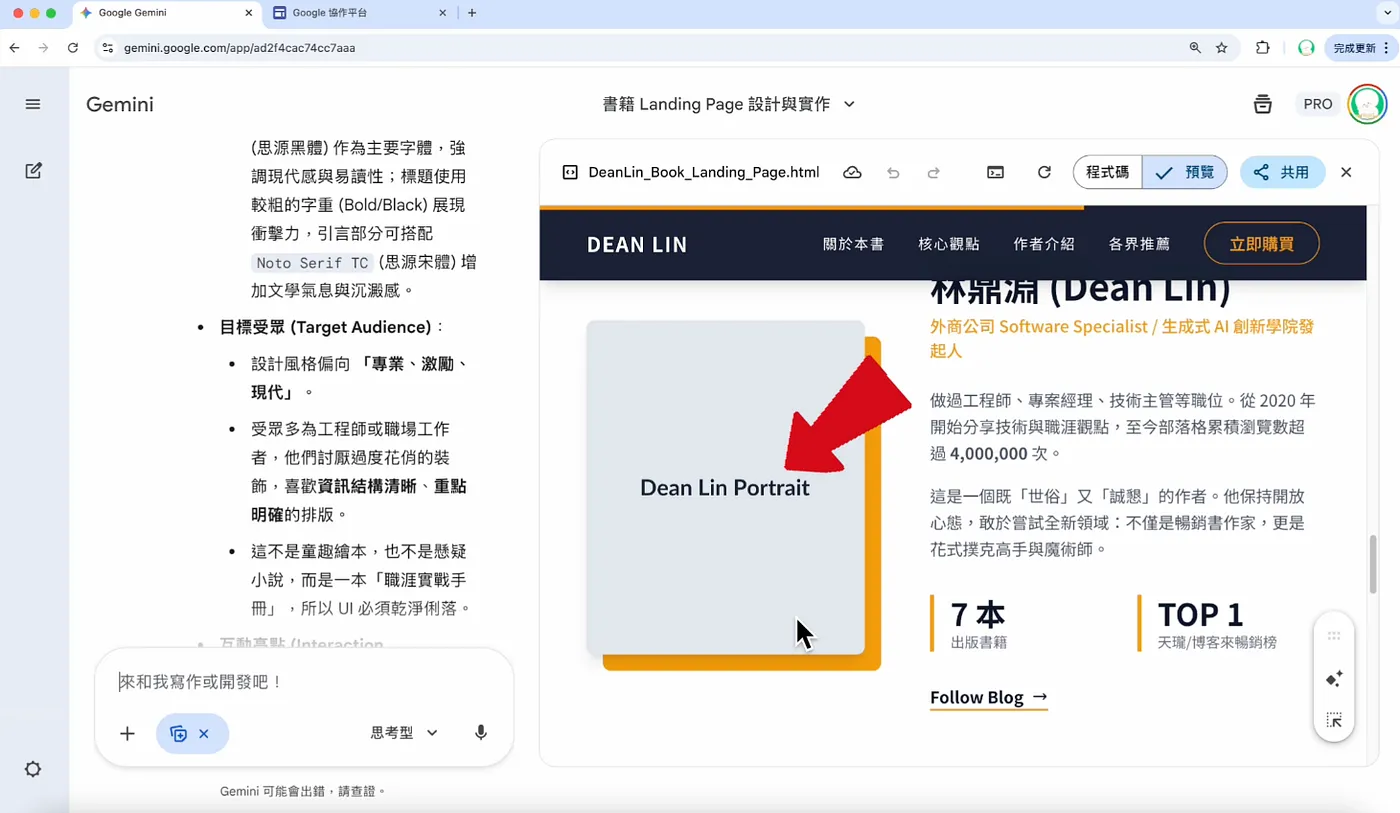This screenshot has width=1400, height=813.
Task: Focus the 來和我寫作或開發吧 prompt field
Action: tap(302, 682)
